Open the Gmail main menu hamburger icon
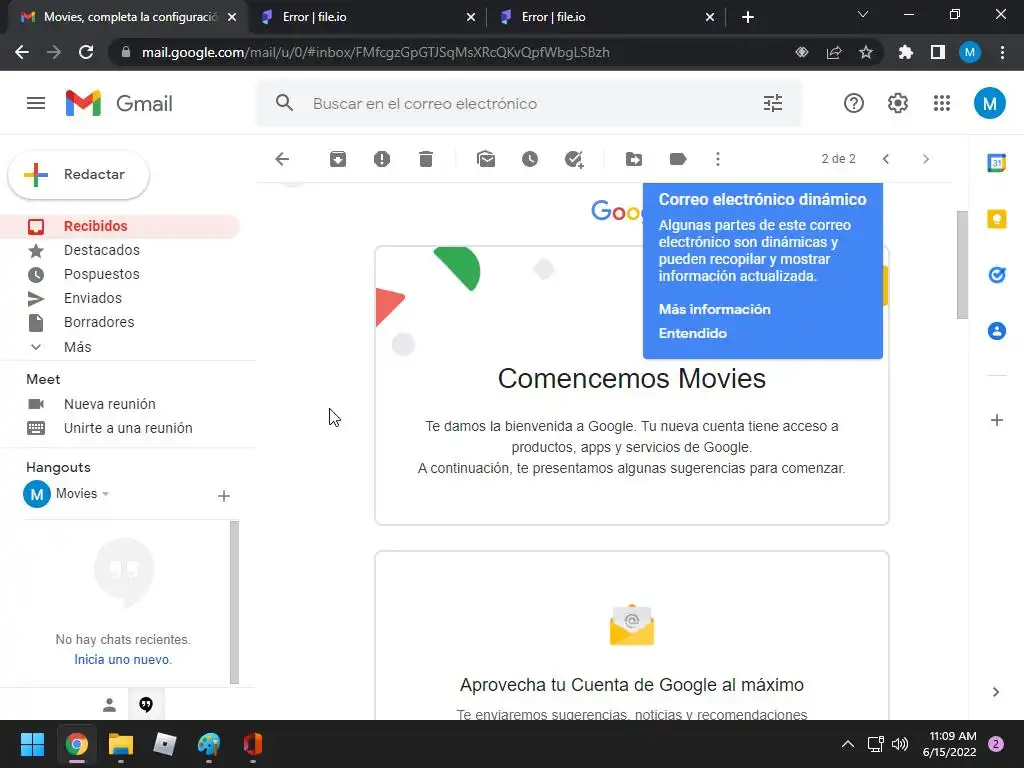1024x768 pixels. [36, 103]
